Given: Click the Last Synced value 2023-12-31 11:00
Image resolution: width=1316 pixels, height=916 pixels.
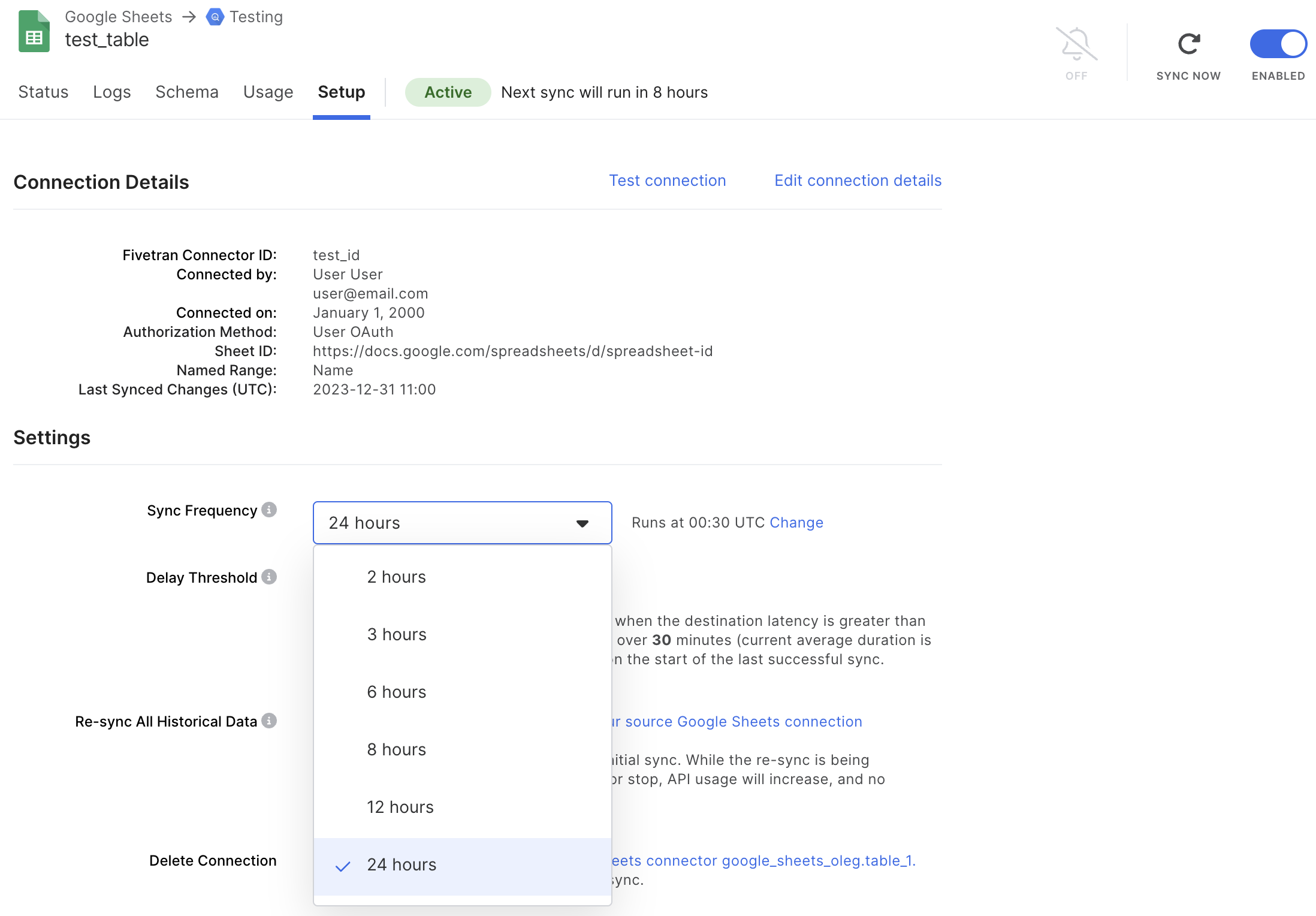Looking at the screenshot, I should coord(375,390).
